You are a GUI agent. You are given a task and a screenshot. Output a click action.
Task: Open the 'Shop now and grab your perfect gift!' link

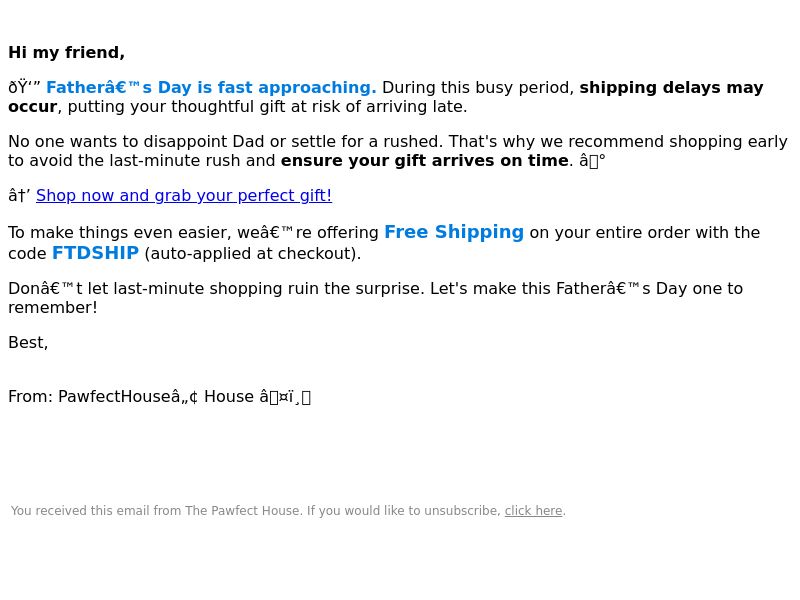point(184,195)
